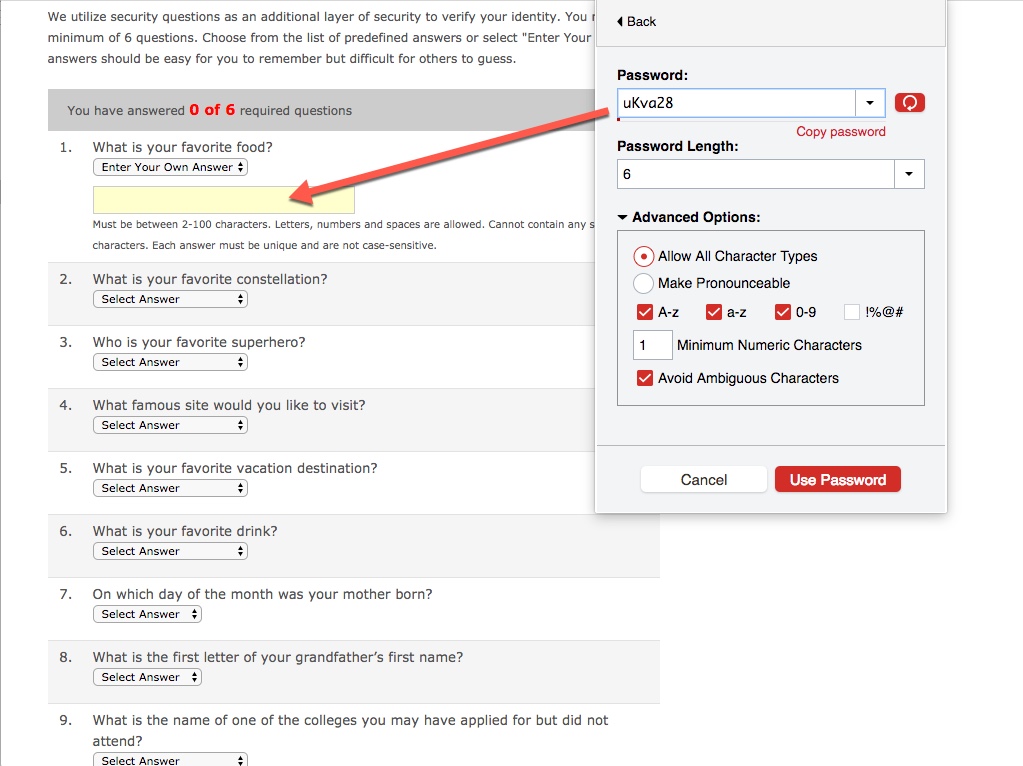Uncheck the A-z uppercase letters checkbox
This screenshot has width=1023, height=766.
(645, 311)
